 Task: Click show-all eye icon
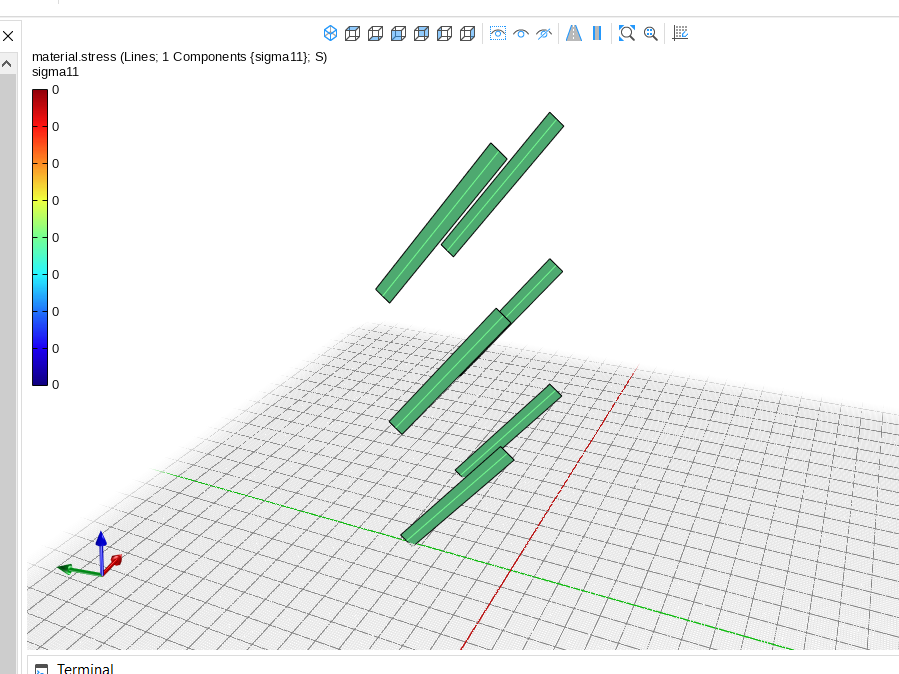click(521, 34)
